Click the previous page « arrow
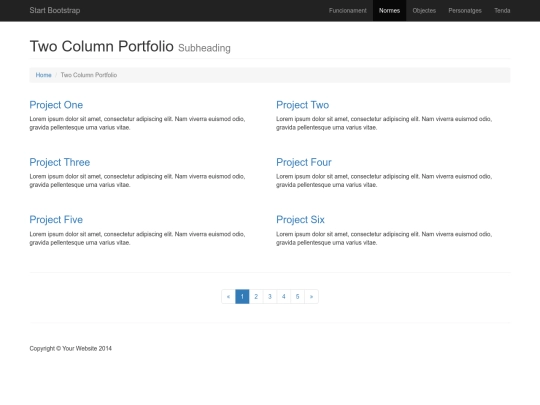Screen dimensions: 540x405 click(x=228, y=297)
